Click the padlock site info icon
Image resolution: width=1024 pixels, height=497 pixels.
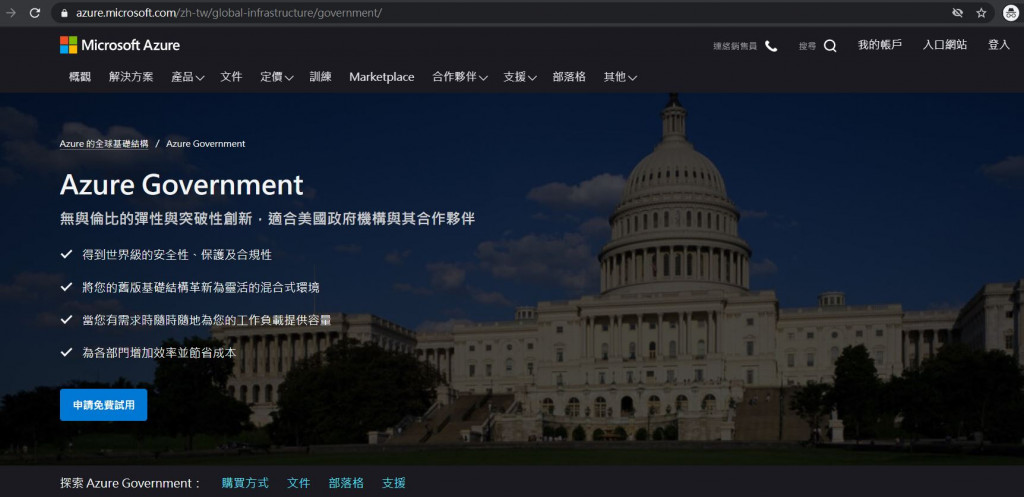click(64, 12)
